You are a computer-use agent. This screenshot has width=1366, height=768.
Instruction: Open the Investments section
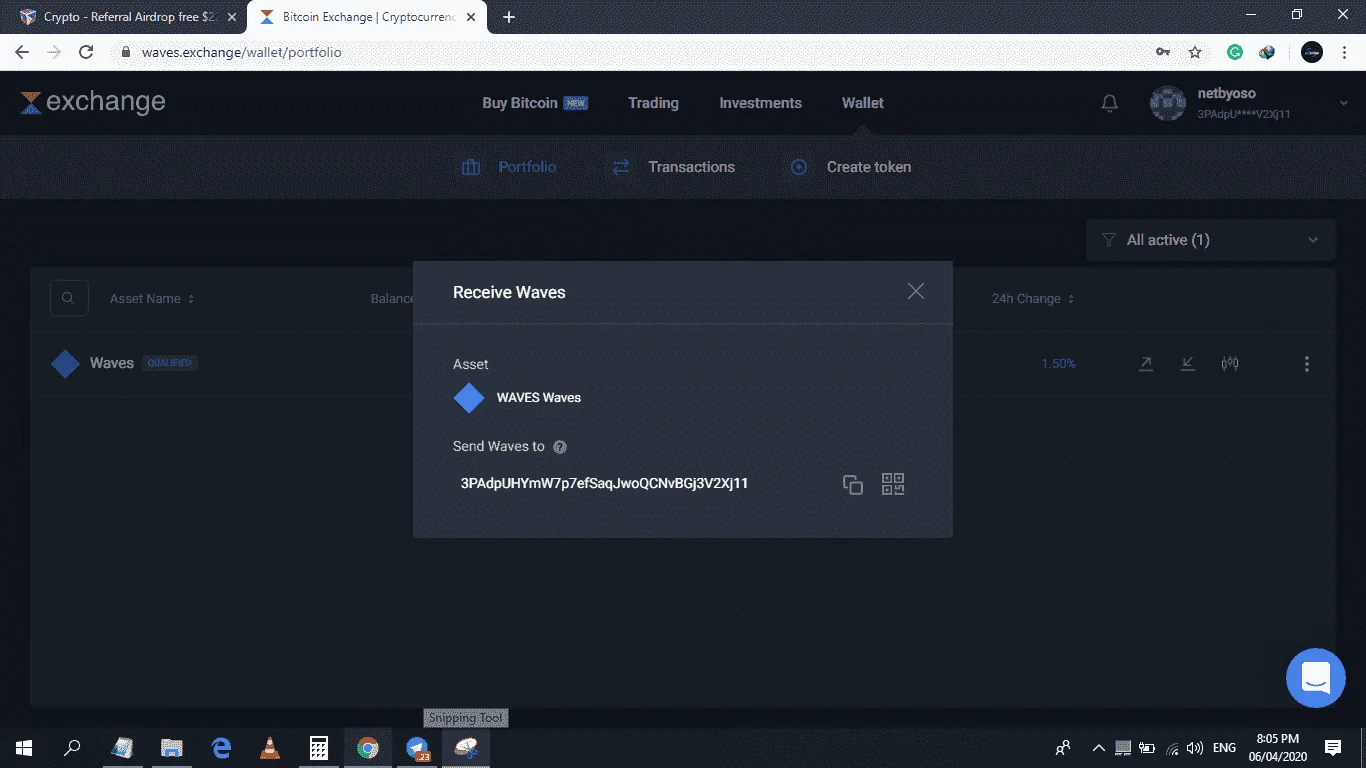click(760, 103)
